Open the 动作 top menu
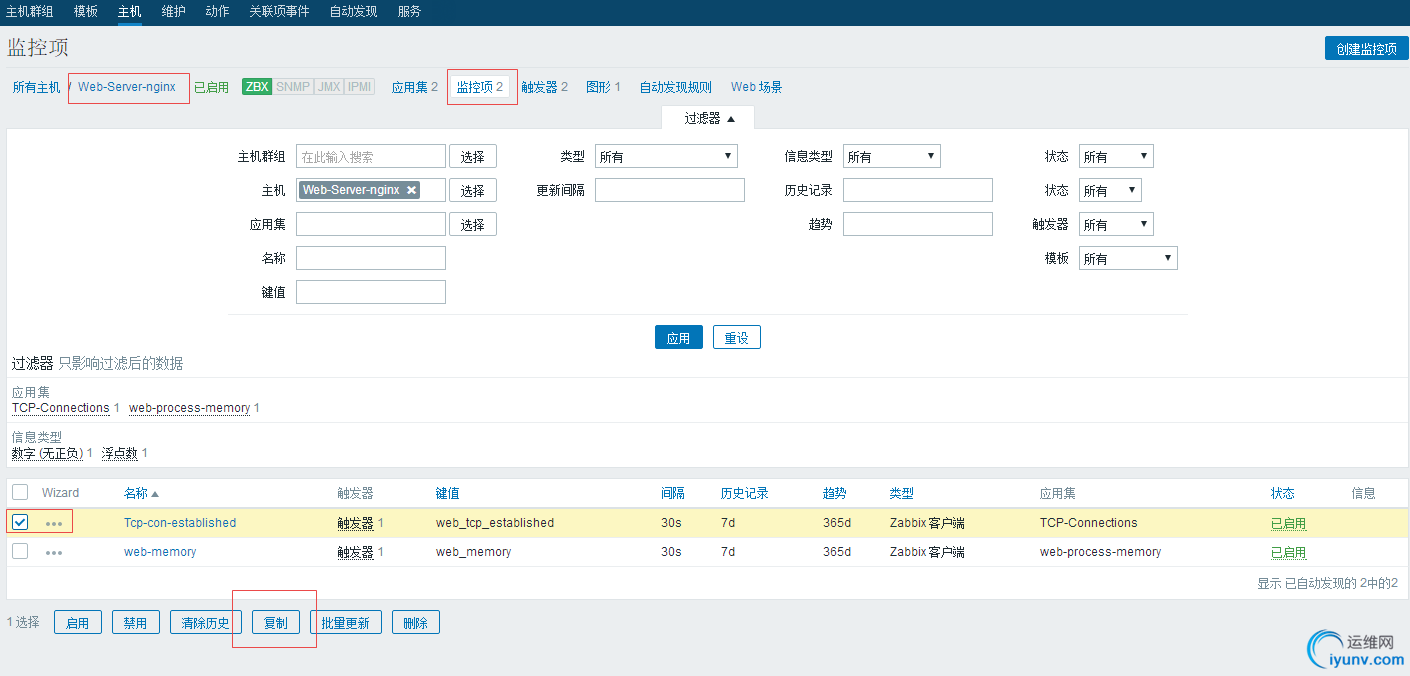Viewport: 1410px width, 676px height. pyautogui.click(x=217, y=12)
